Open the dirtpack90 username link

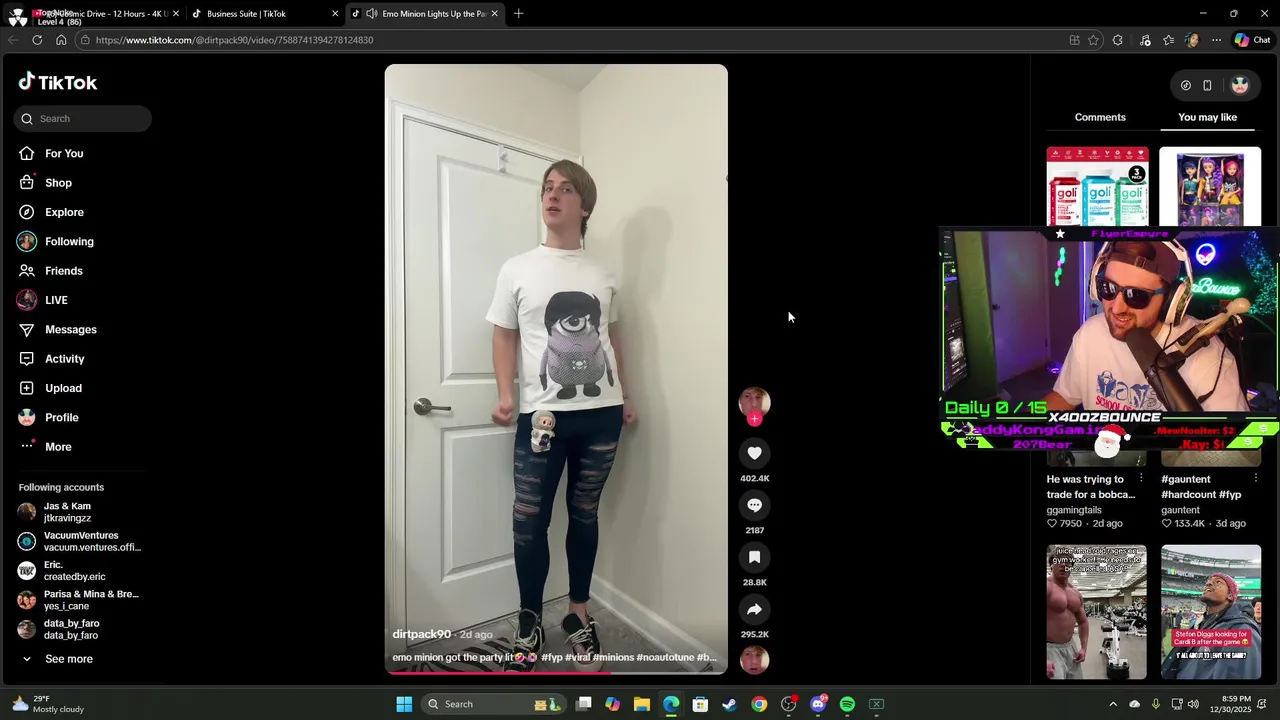(x=421, y=634)
